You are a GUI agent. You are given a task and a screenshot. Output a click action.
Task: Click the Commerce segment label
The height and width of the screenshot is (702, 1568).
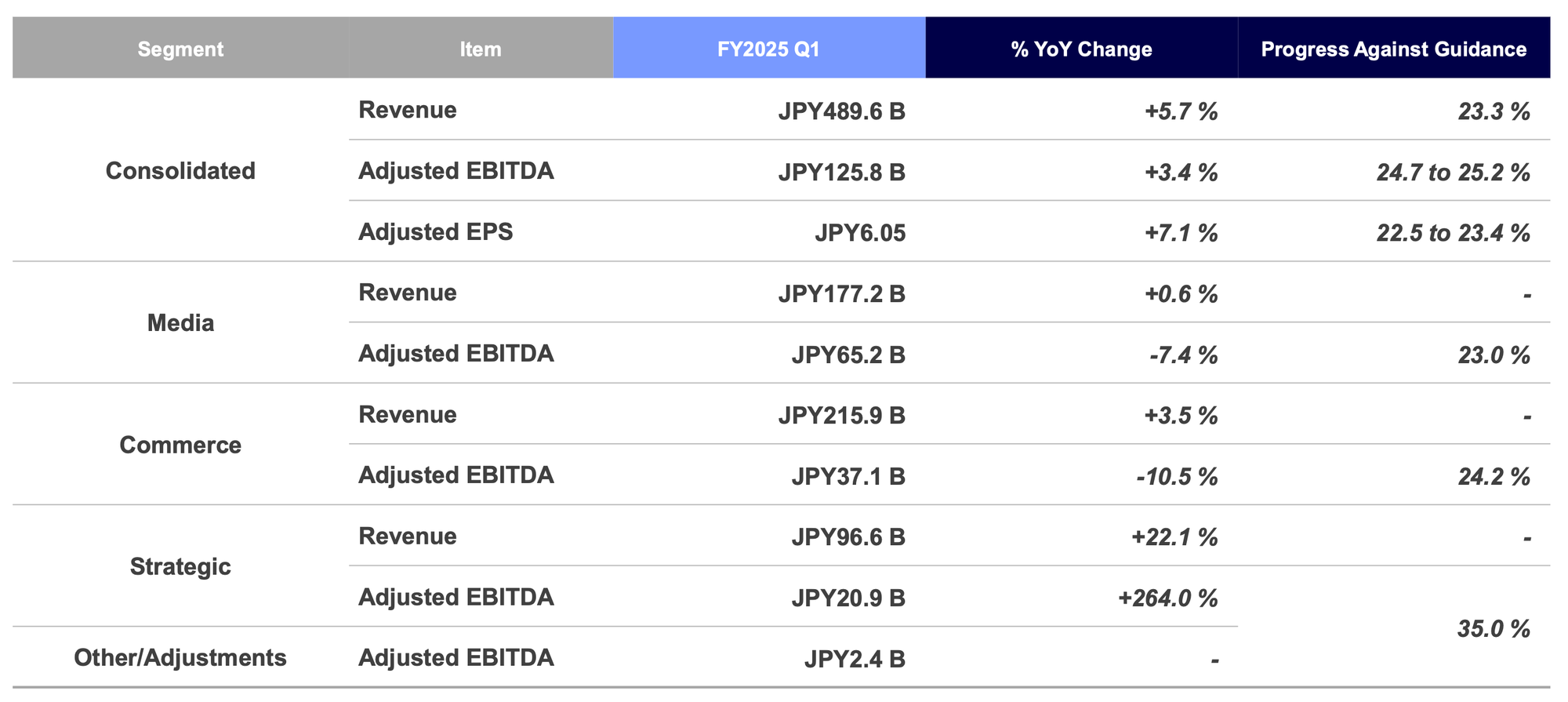180,445
